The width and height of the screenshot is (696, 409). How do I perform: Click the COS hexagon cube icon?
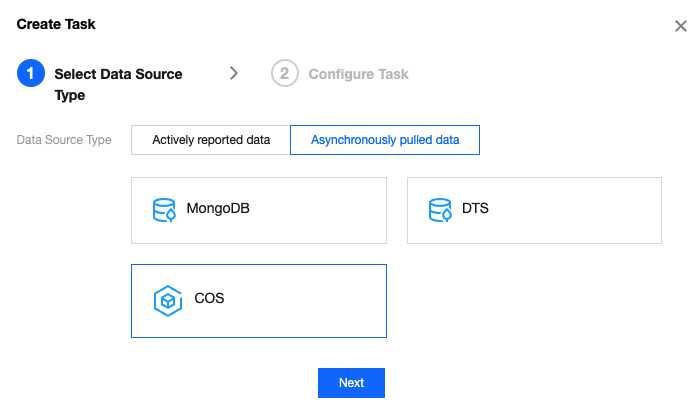click(x=166, y=299)
